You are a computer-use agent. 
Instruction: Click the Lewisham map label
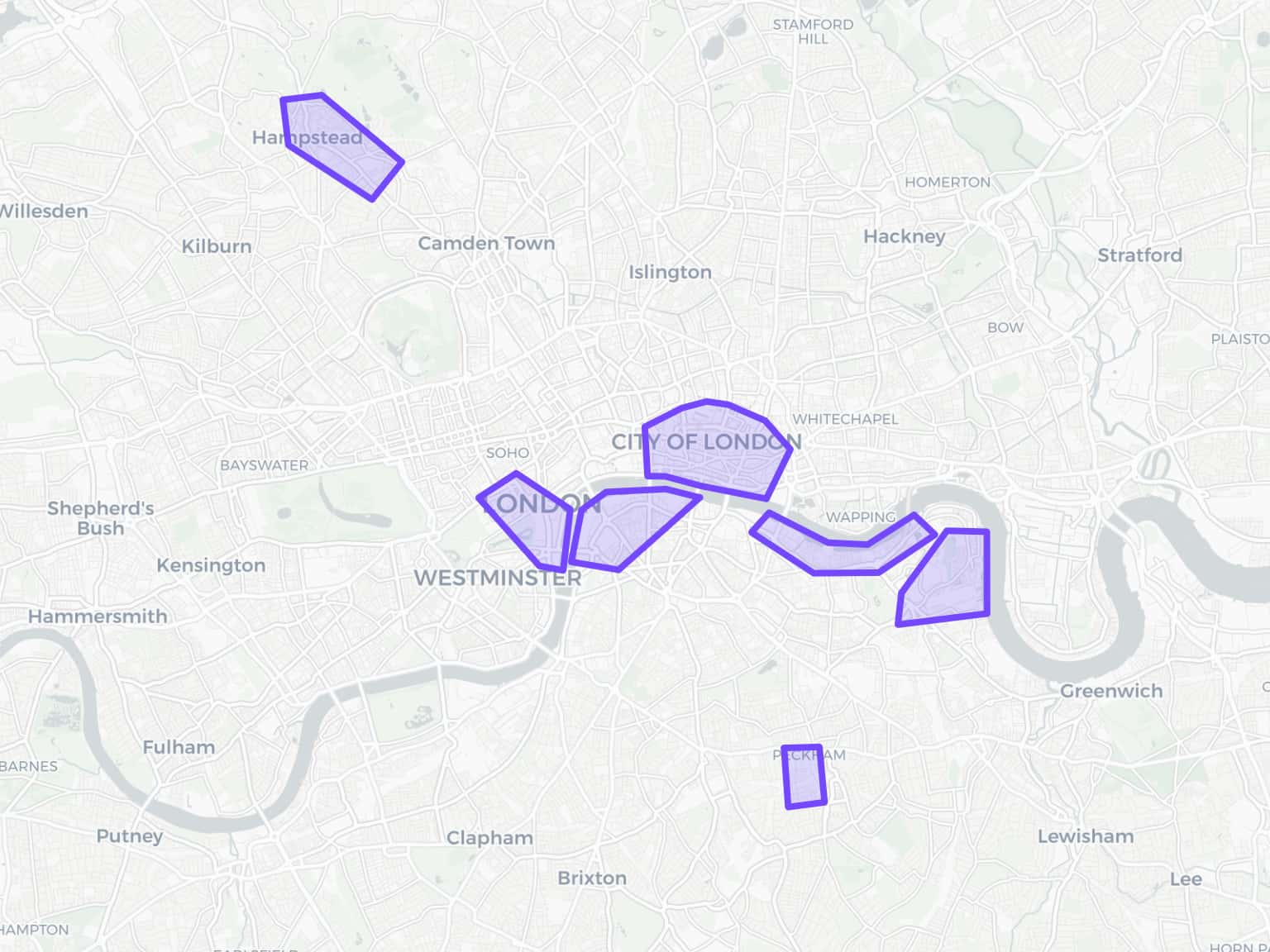coord(1086,836)
